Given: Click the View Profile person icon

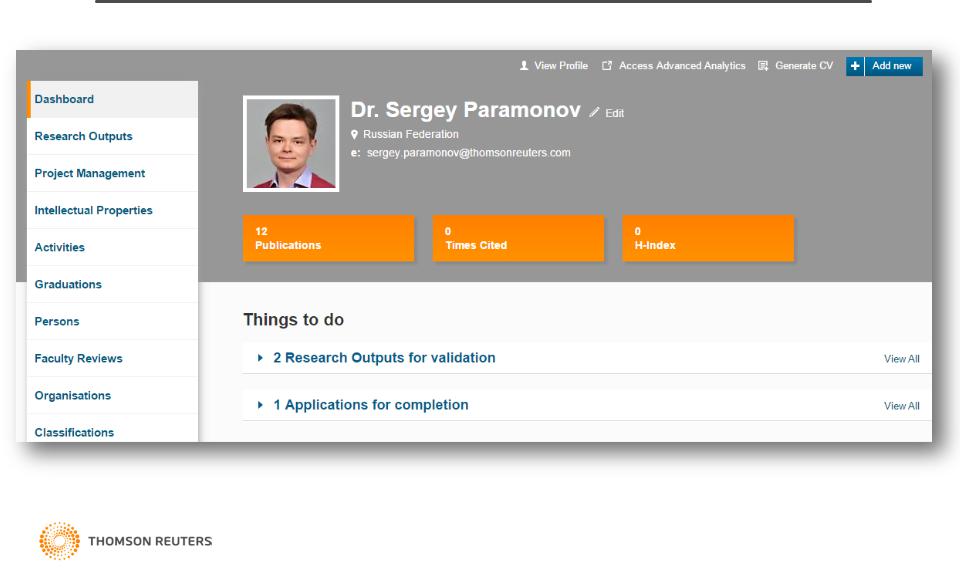Looking at the screenshot, I should 524,66.
